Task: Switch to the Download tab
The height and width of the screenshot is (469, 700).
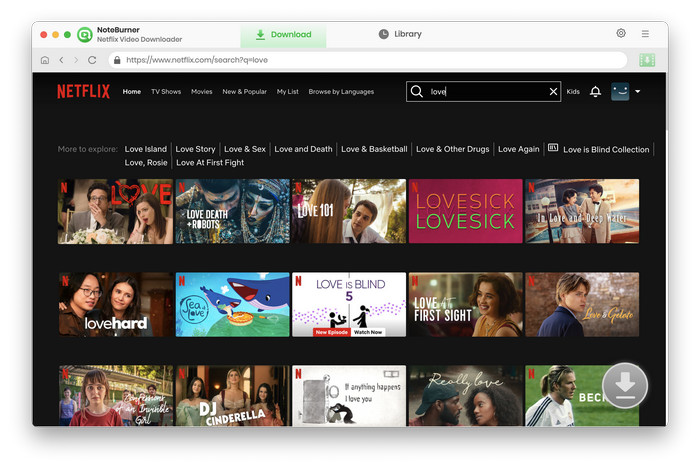Action: [283, 35]
